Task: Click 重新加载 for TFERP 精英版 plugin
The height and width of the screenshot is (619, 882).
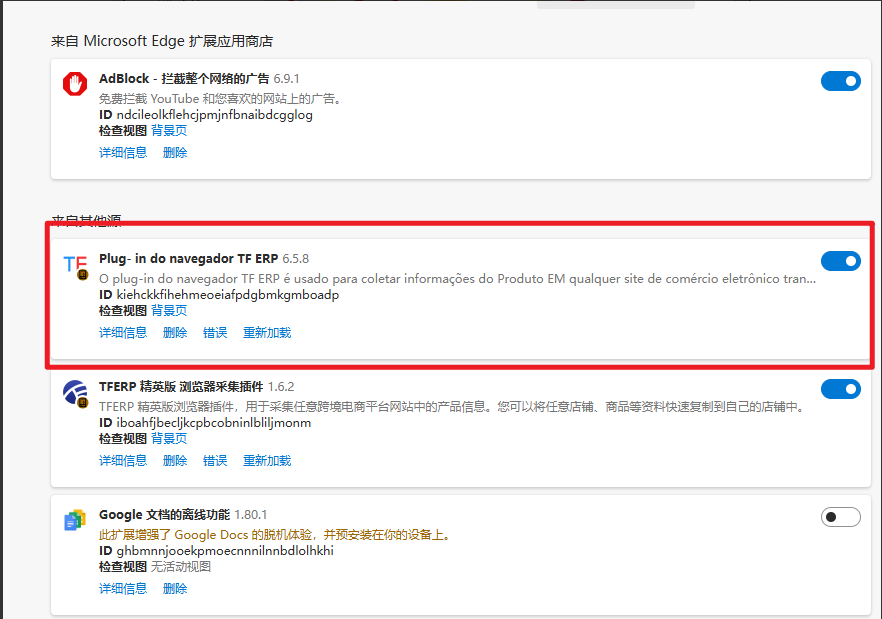Action: point(267,460)
